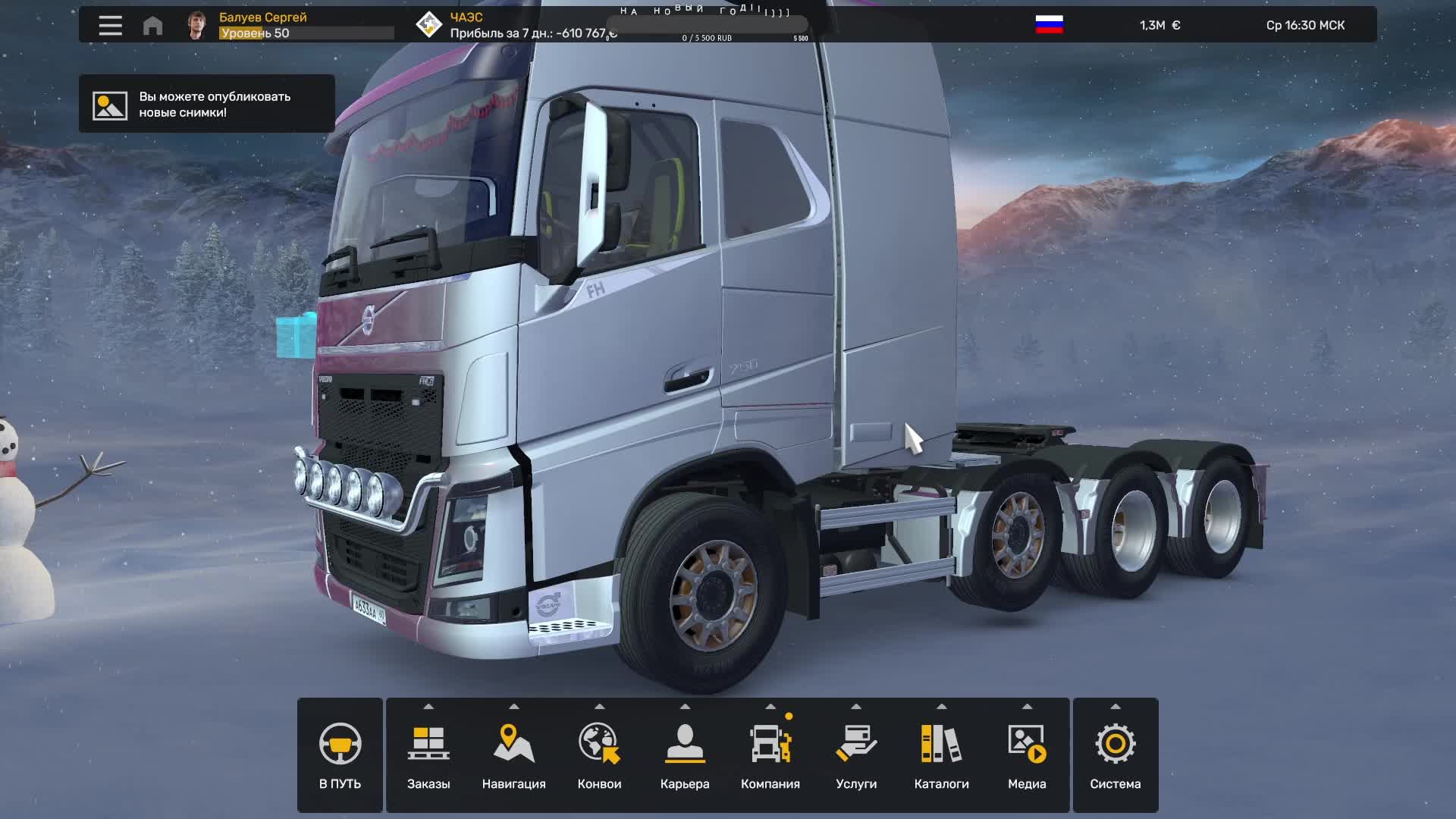1456x819 pixels.
Task: Open the Услуги services icon
Action: pos(856,744)
